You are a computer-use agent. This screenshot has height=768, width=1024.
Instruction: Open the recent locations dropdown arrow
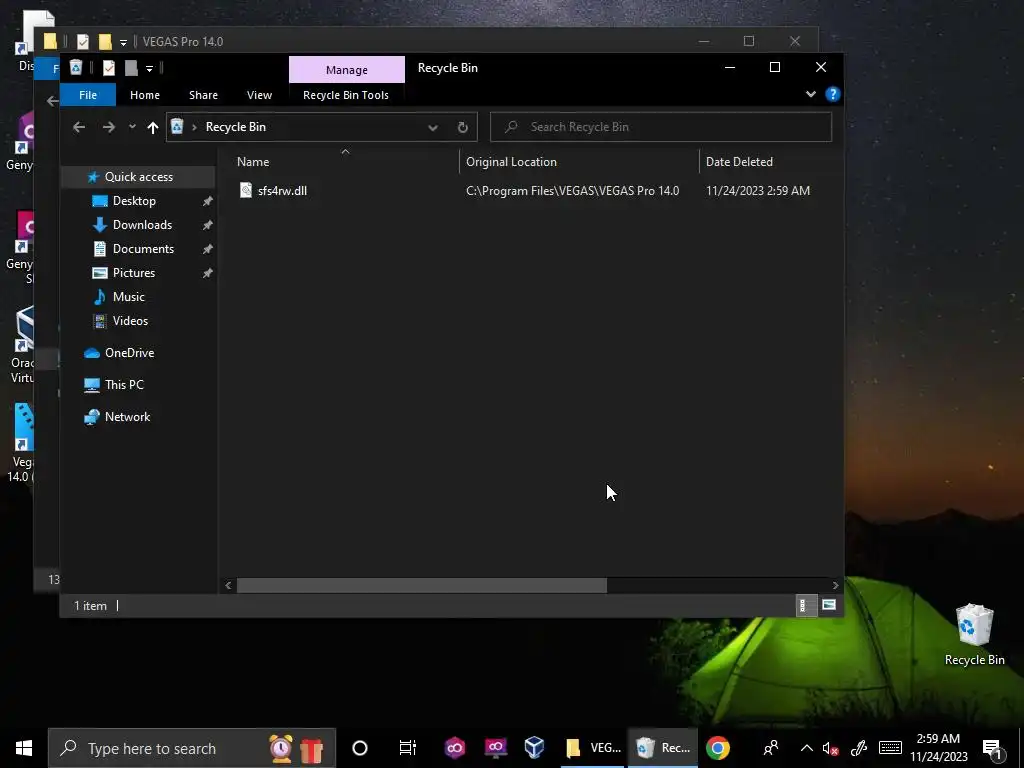[132, 127]
